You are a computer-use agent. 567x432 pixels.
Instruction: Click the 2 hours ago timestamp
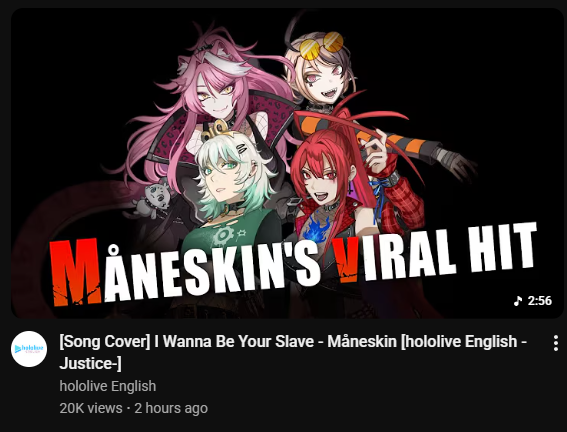point(171,408)
